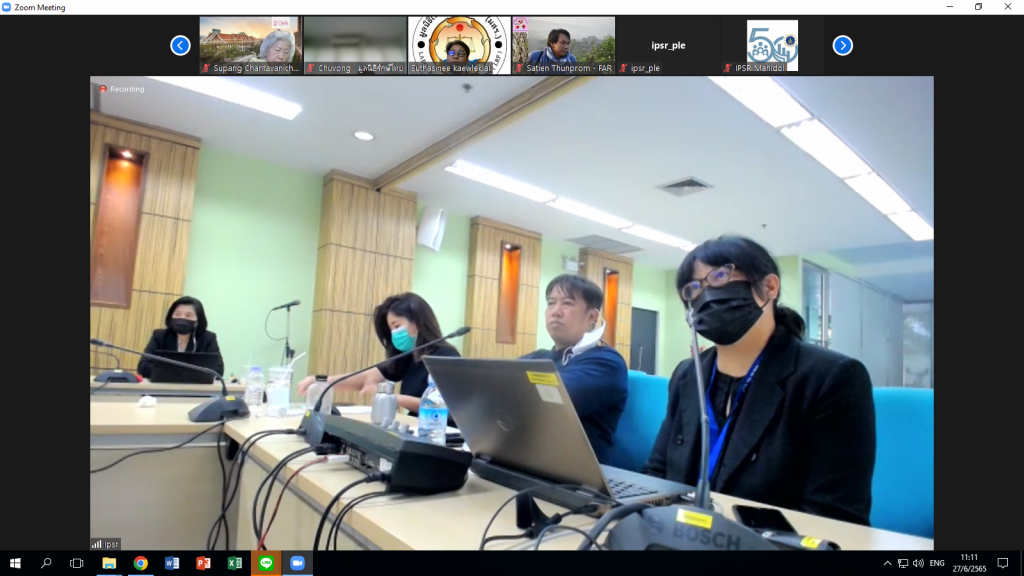The height and width of the screenshot is (576, 1024).
Task: Open File Explorer from the taskbar
Action: (x=108, y=563)
